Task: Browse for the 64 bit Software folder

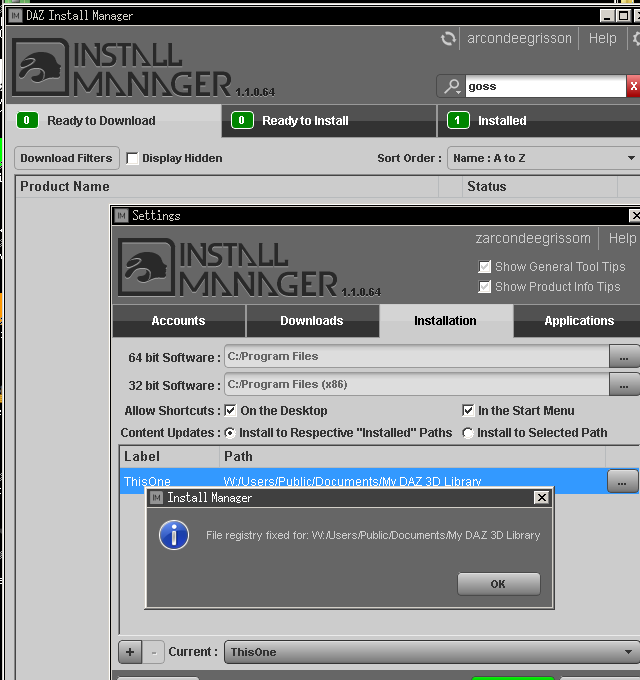Action: [x=624, y=357]
